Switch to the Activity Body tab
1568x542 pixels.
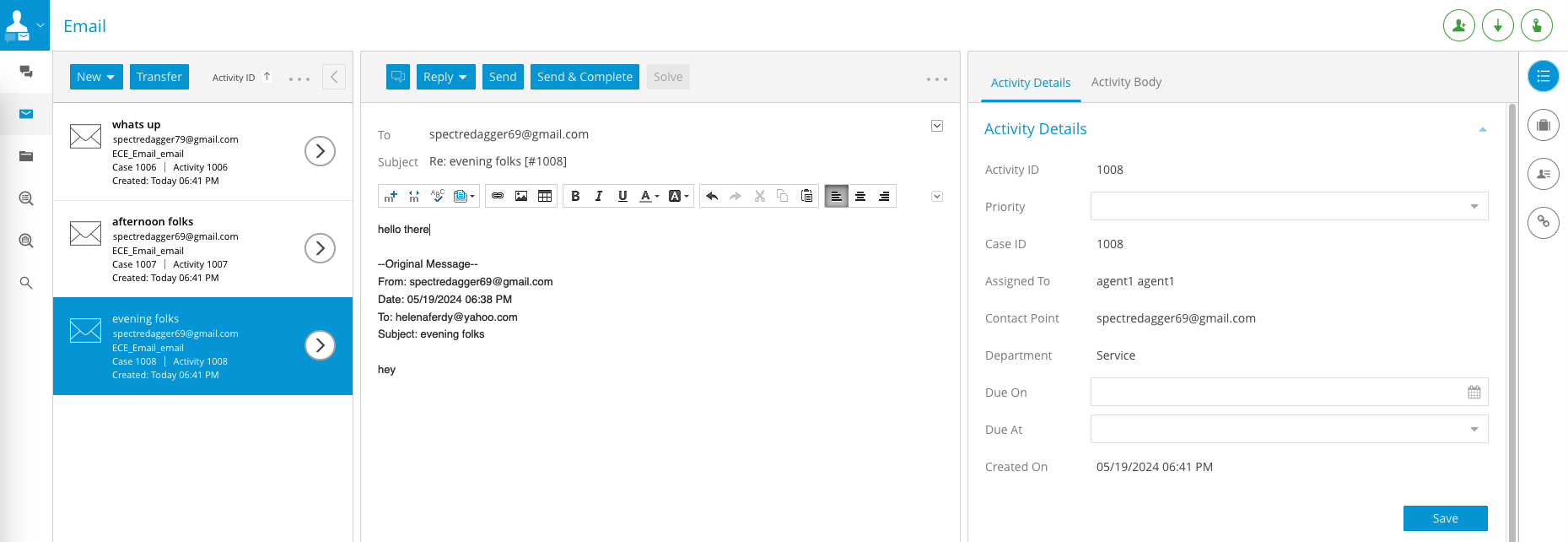[x=1125, y=82]
